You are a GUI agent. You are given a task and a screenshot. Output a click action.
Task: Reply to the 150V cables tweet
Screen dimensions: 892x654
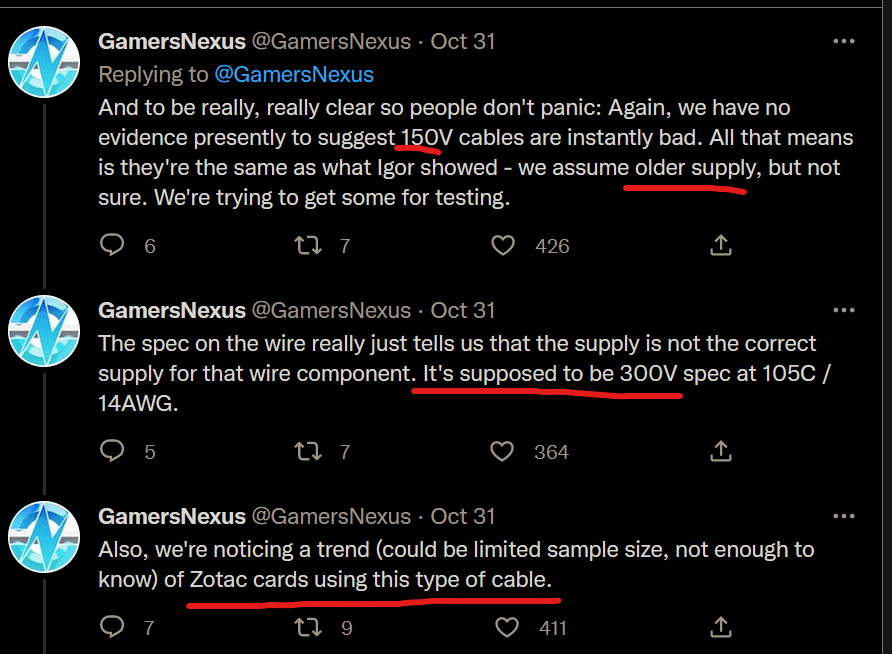113,245
